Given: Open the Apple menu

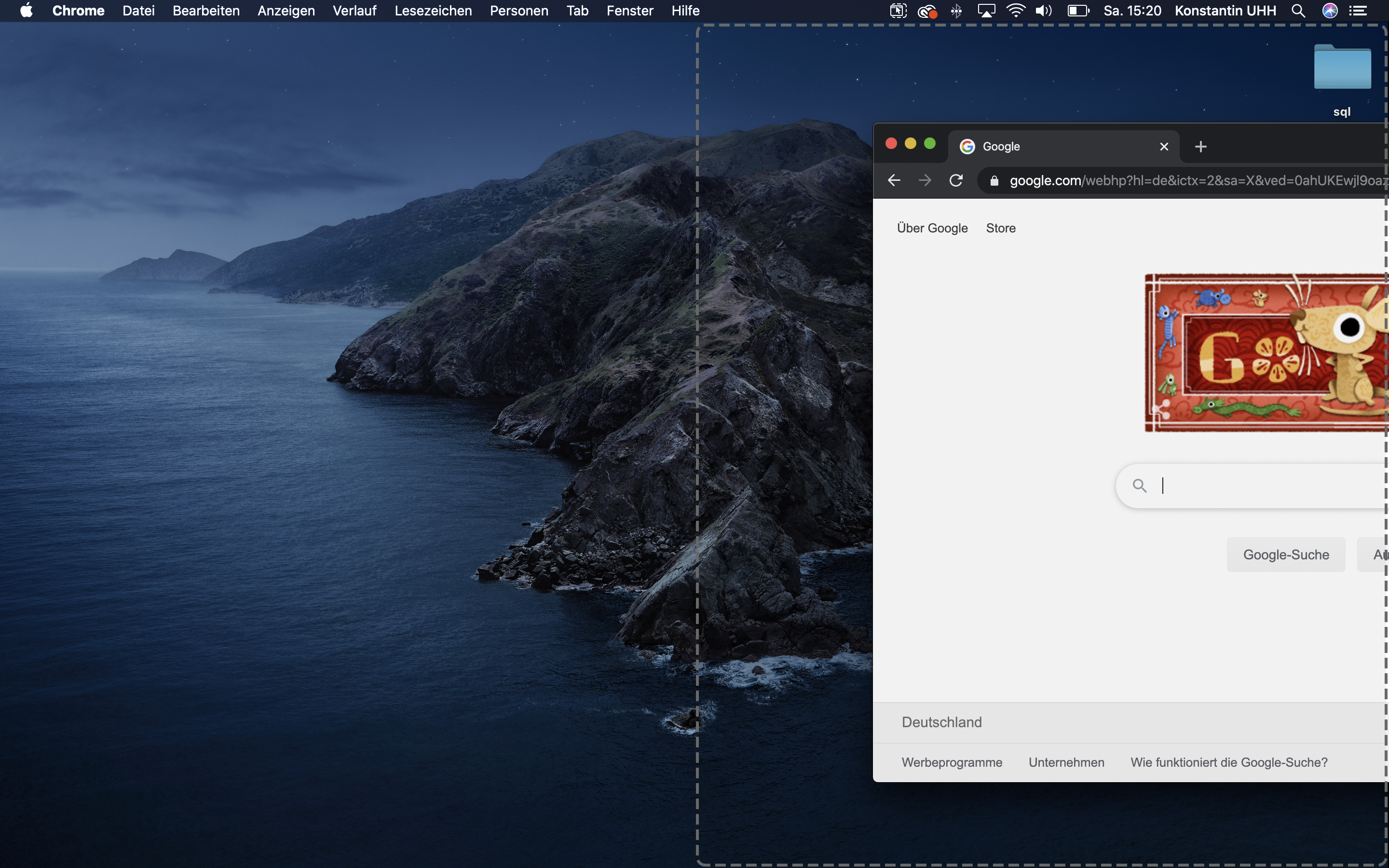Looking at the screenshot, I should point(27,10).
